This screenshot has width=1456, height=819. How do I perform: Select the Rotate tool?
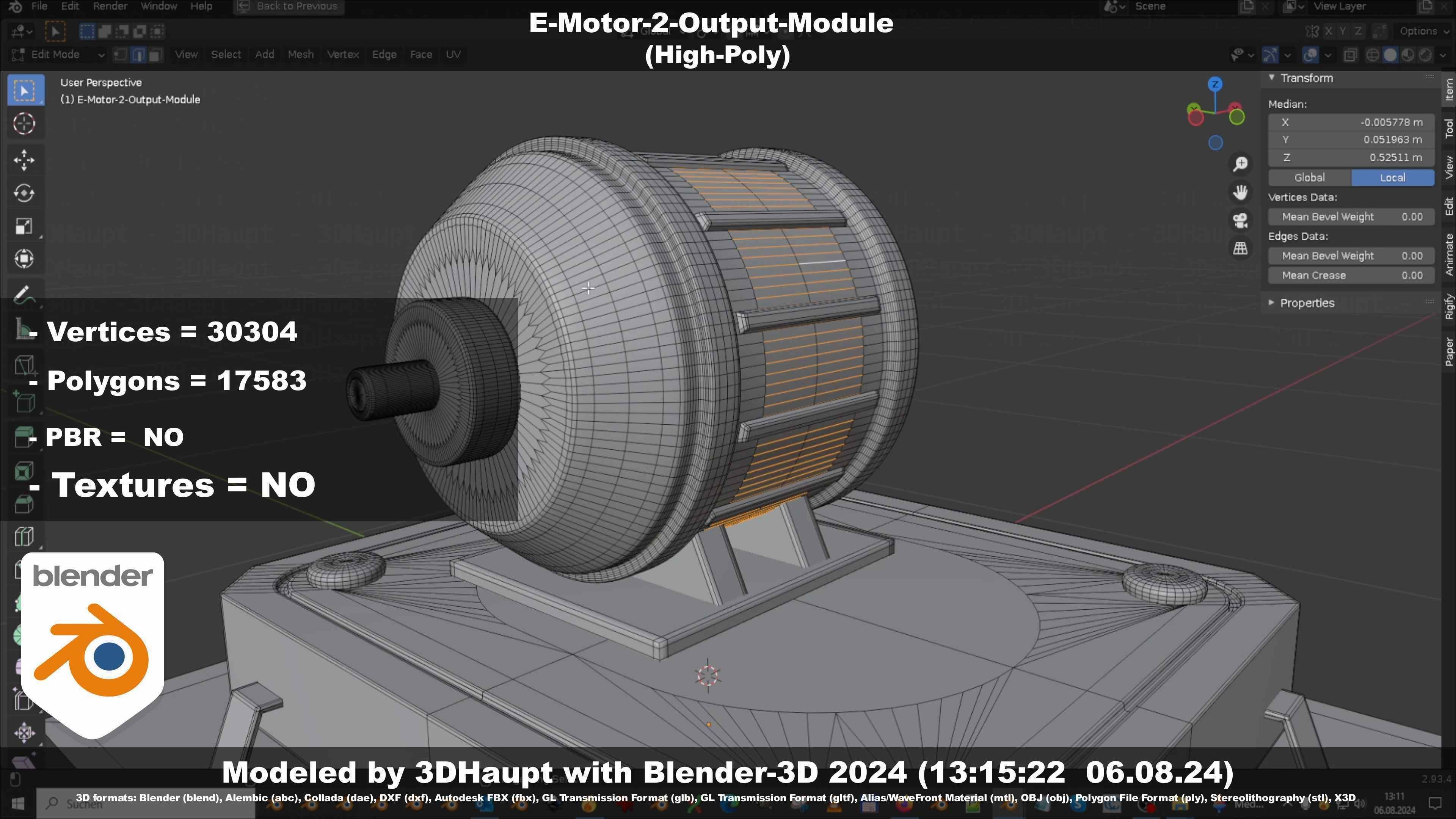[24, 193]
